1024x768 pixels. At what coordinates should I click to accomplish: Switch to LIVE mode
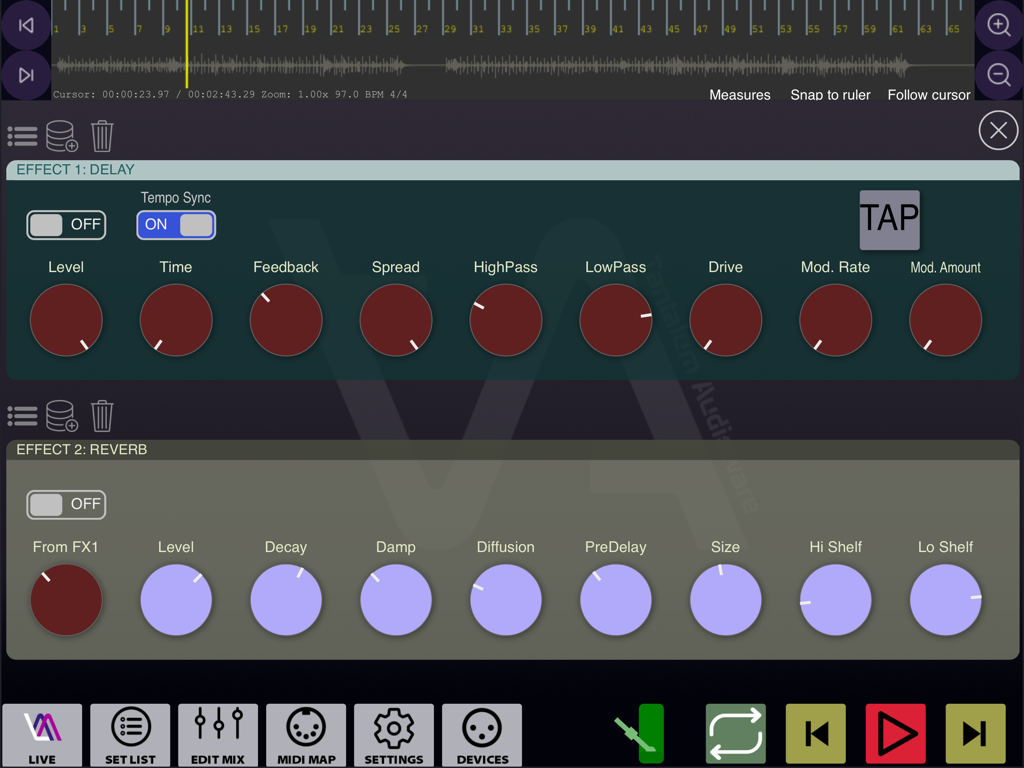point(42,735)
